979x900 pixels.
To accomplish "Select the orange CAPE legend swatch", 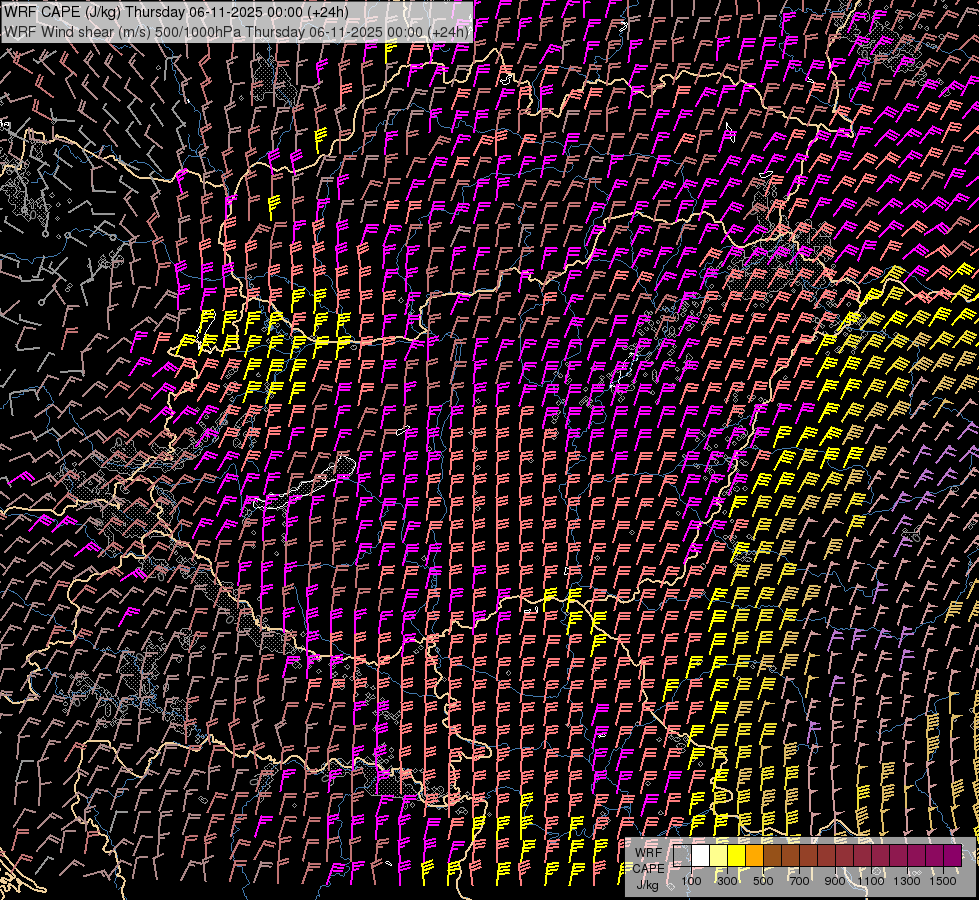I will (755, 856).
